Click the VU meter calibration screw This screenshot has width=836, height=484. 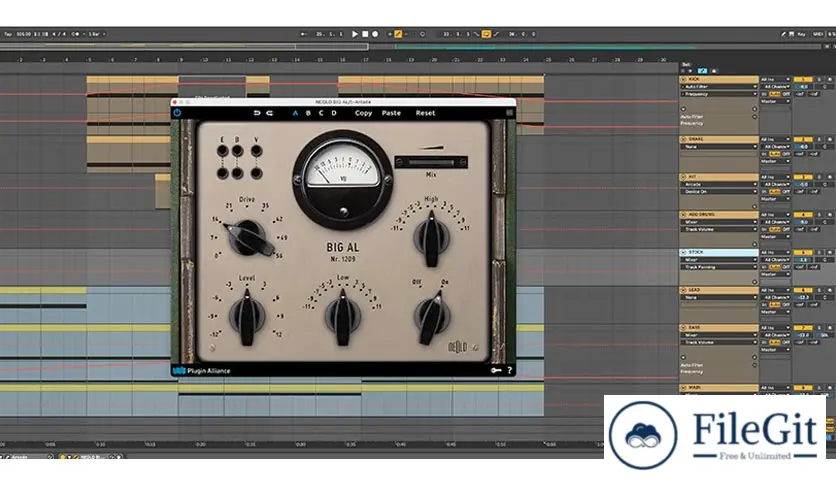click(x=344, y=212)
